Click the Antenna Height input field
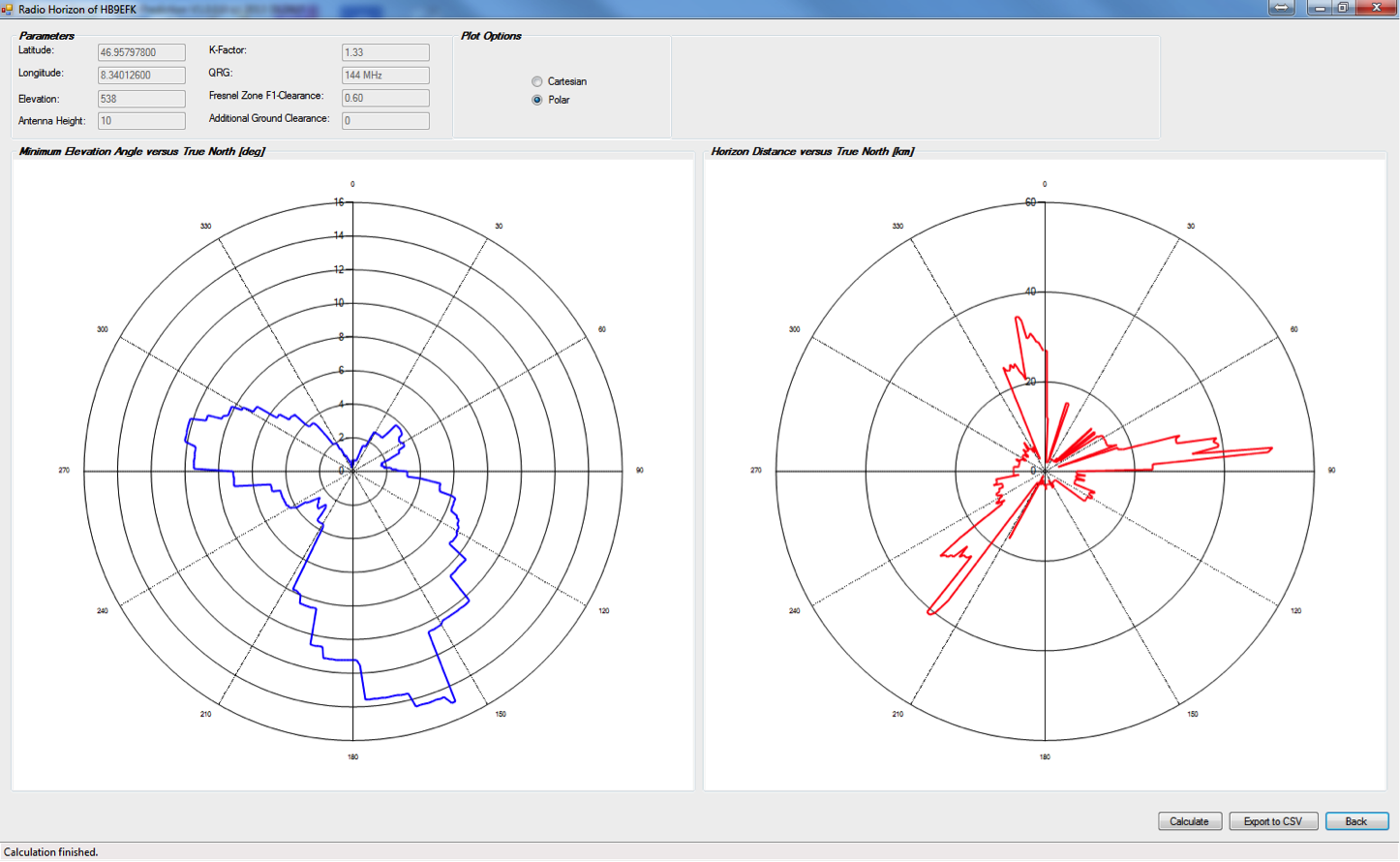Image resolution: width=1400 pixels, height=862 pixels. pyautogui.click(x=141, y=121)
